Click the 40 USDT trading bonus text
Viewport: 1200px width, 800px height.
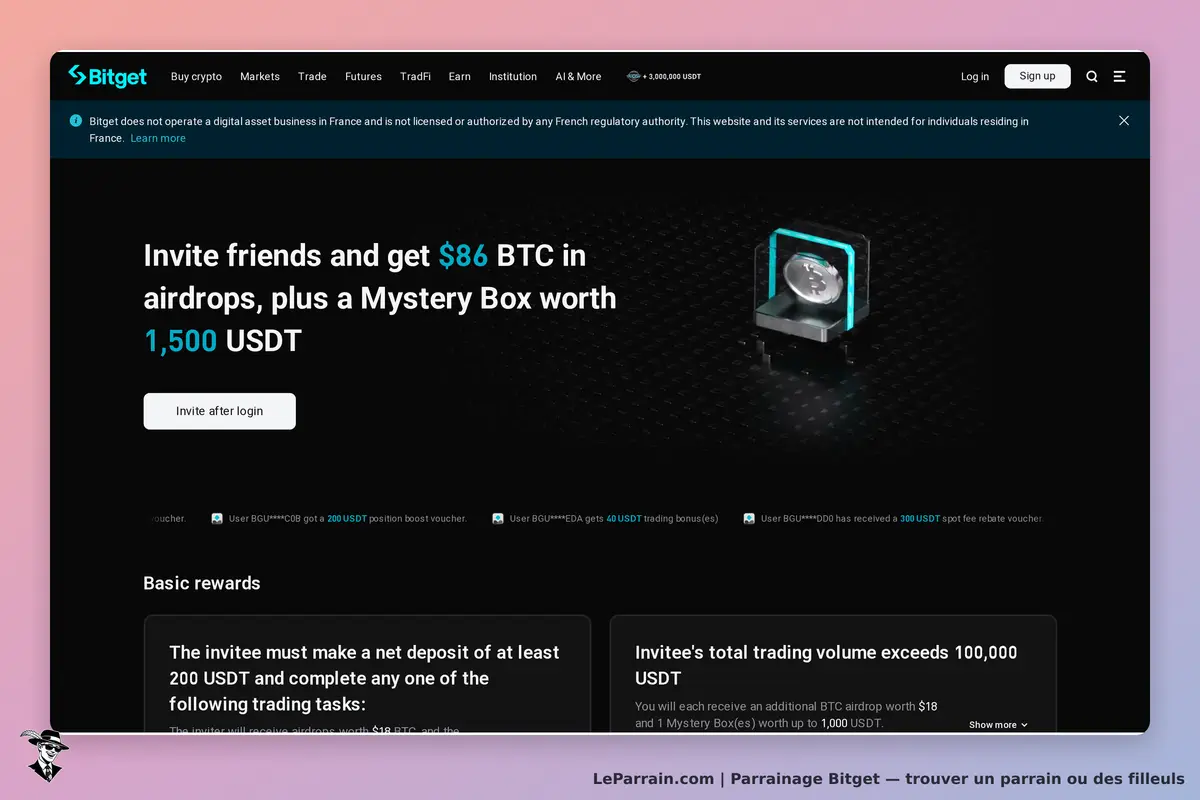coord(662,519)
